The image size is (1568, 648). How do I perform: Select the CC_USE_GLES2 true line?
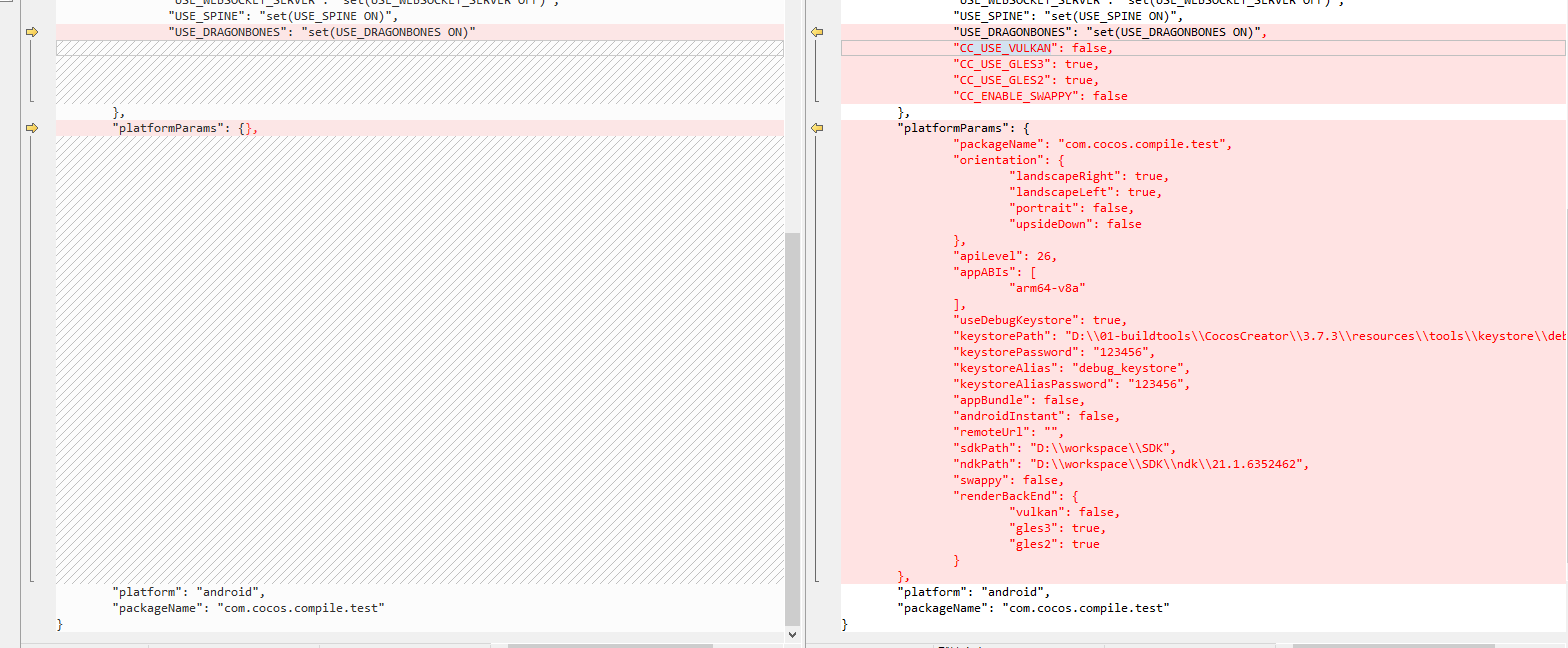[x=1025, y=80]
